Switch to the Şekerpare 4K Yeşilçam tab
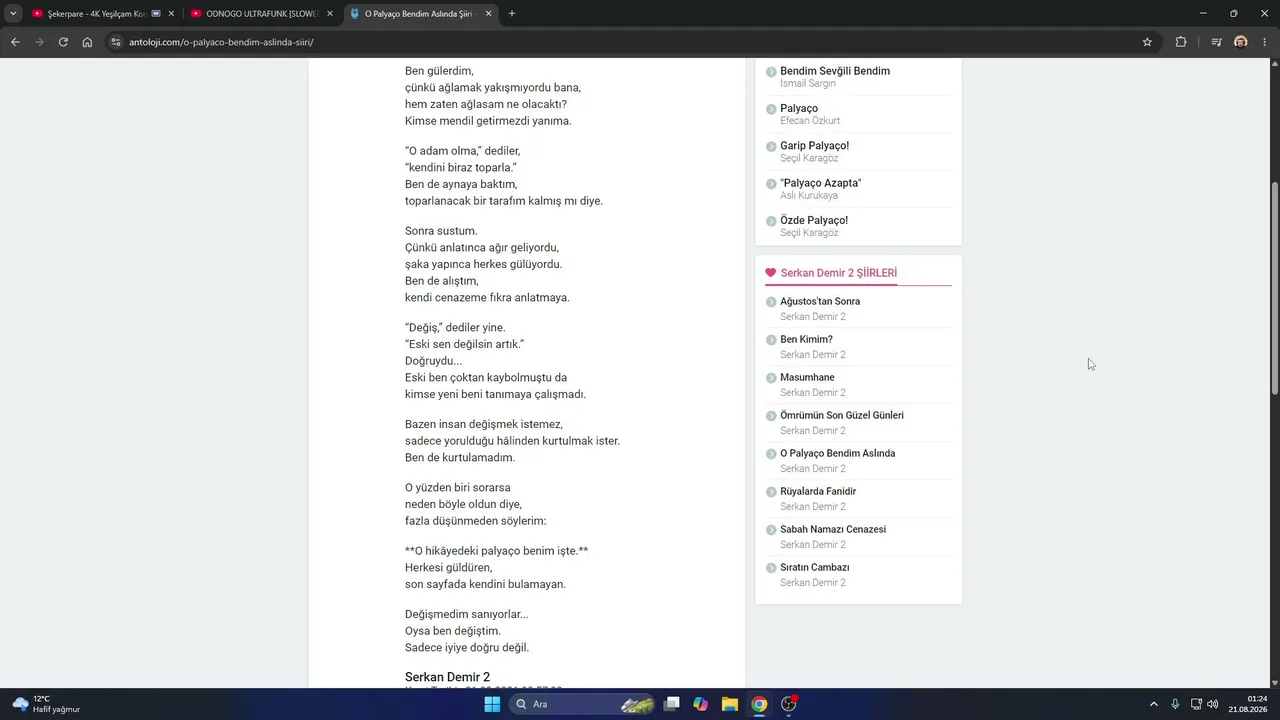The height and width of the screenshot is (720, 1280). click(97, 14)
